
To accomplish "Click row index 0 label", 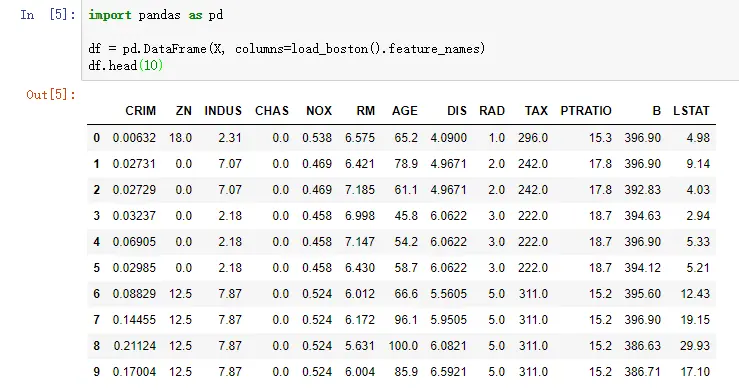I will (97, 138).
